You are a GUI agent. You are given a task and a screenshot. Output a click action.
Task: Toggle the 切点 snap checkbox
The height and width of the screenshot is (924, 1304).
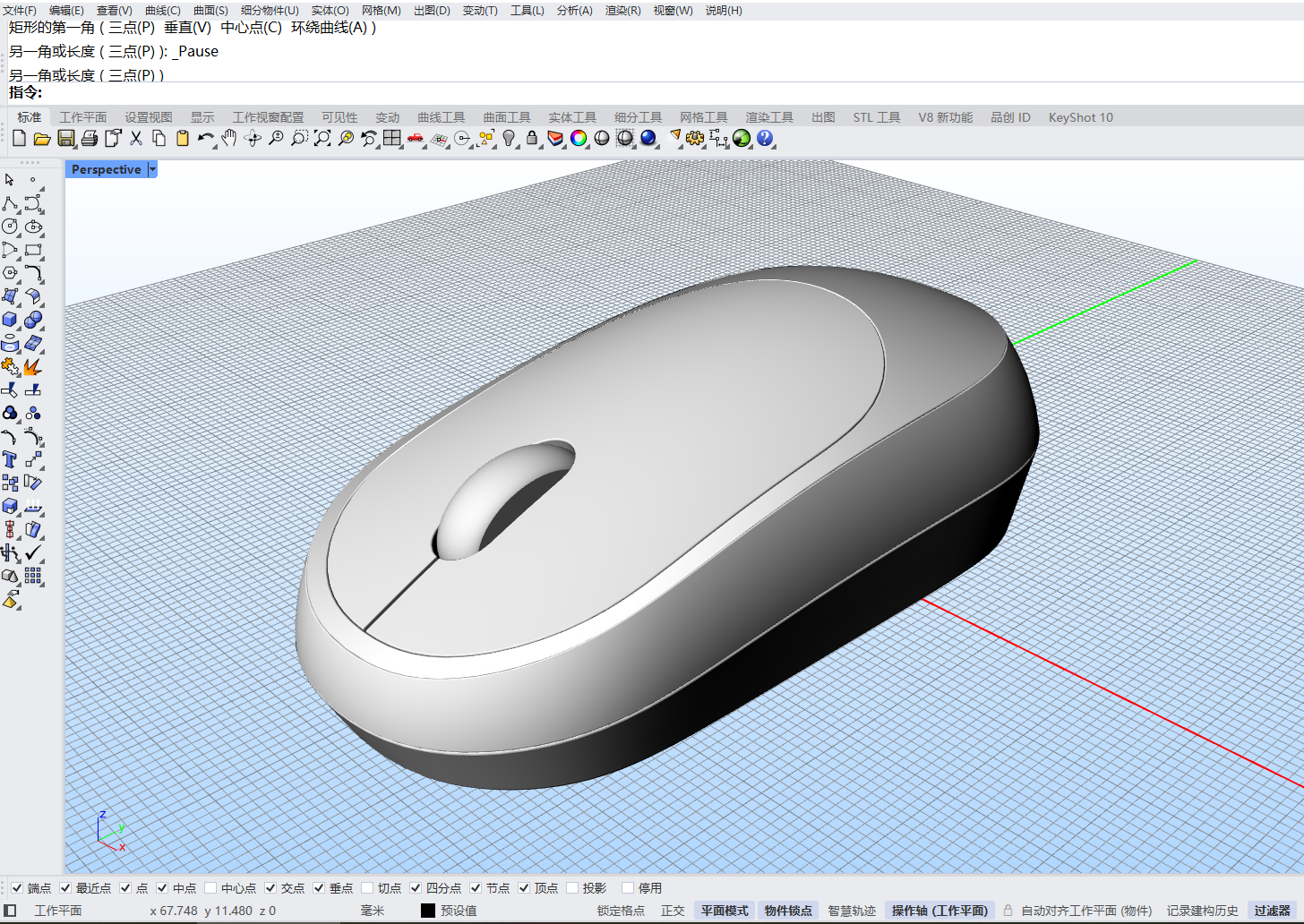367,888
